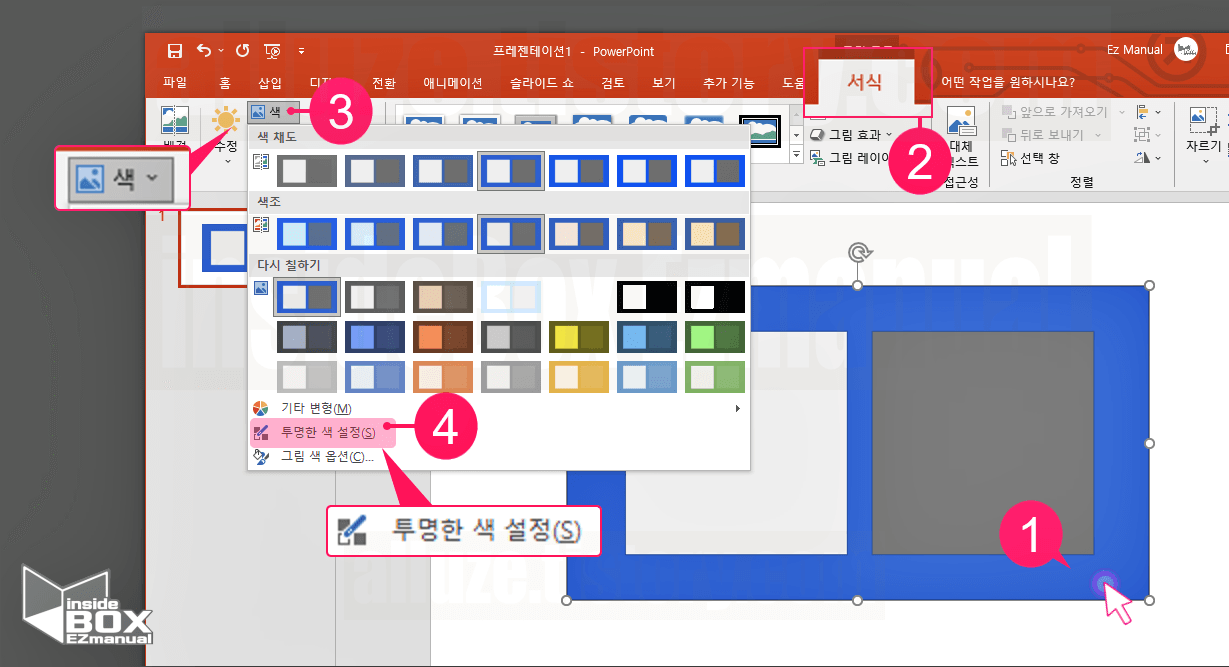Pick the first light-blue color tone swatch
Viewport: 1229px width, 667px height.
tap(307, 234)
